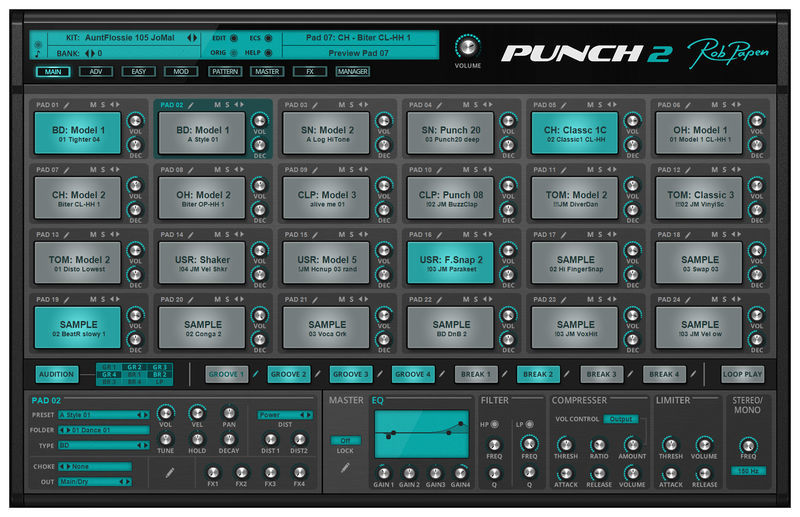Open the pencil editor for GROOVE 1
800x517 pixels.
[x=256, y=374]
